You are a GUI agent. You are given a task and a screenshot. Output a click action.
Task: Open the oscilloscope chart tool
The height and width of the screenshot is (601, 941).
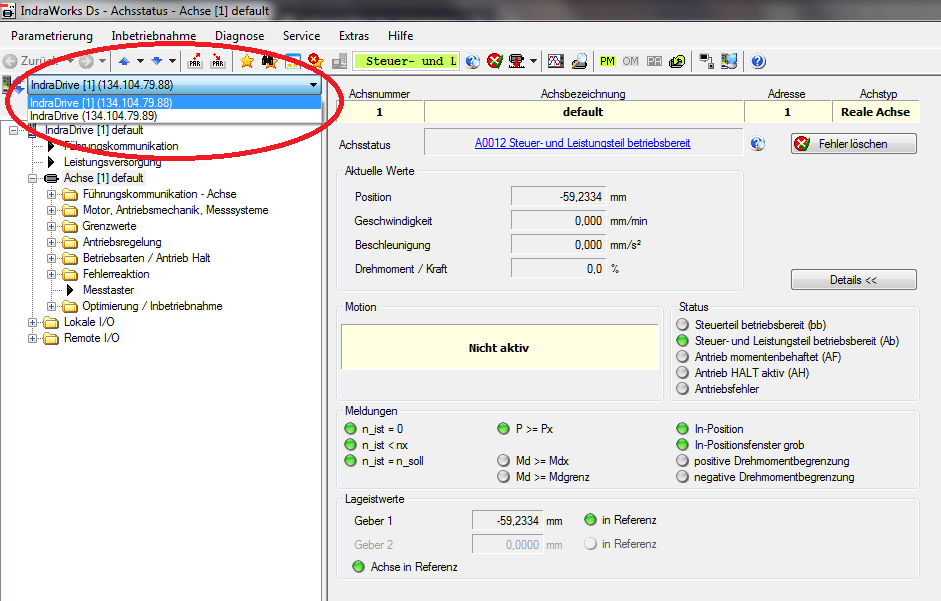[556, 61]
